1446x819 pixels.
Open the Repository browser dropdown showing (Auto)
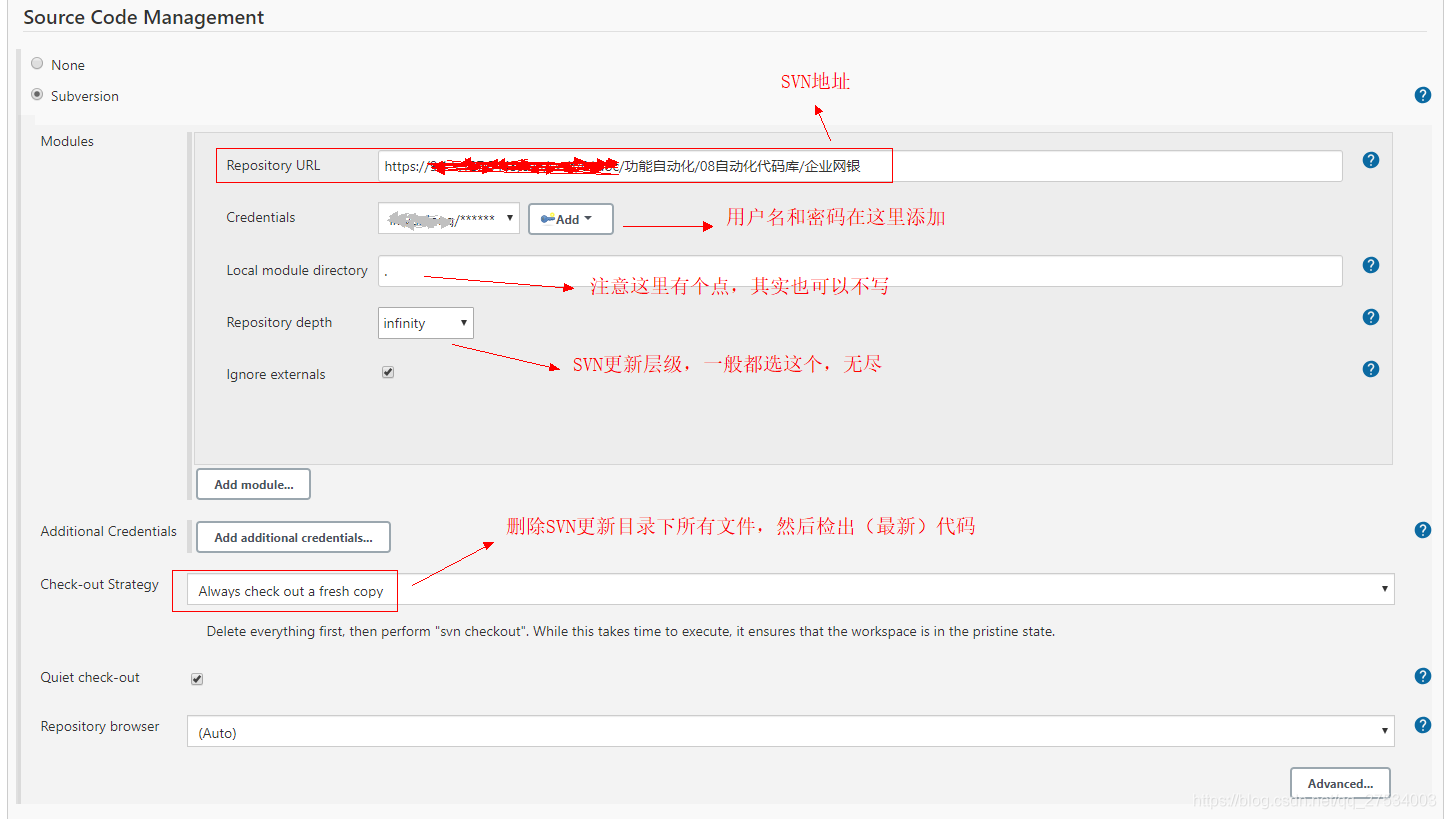1383,730
